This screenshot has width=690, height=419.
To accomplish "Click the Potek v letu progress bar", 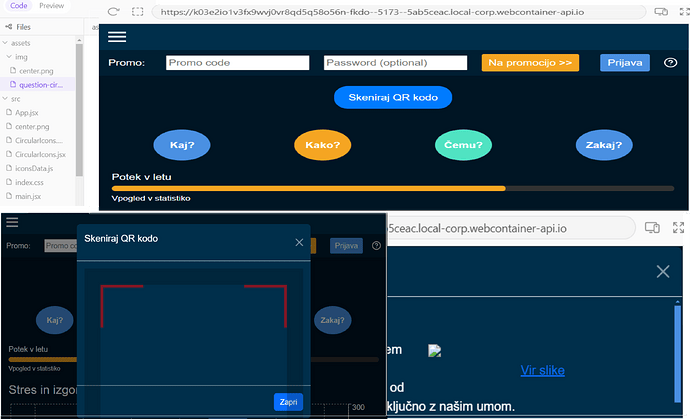I will 393,188.
